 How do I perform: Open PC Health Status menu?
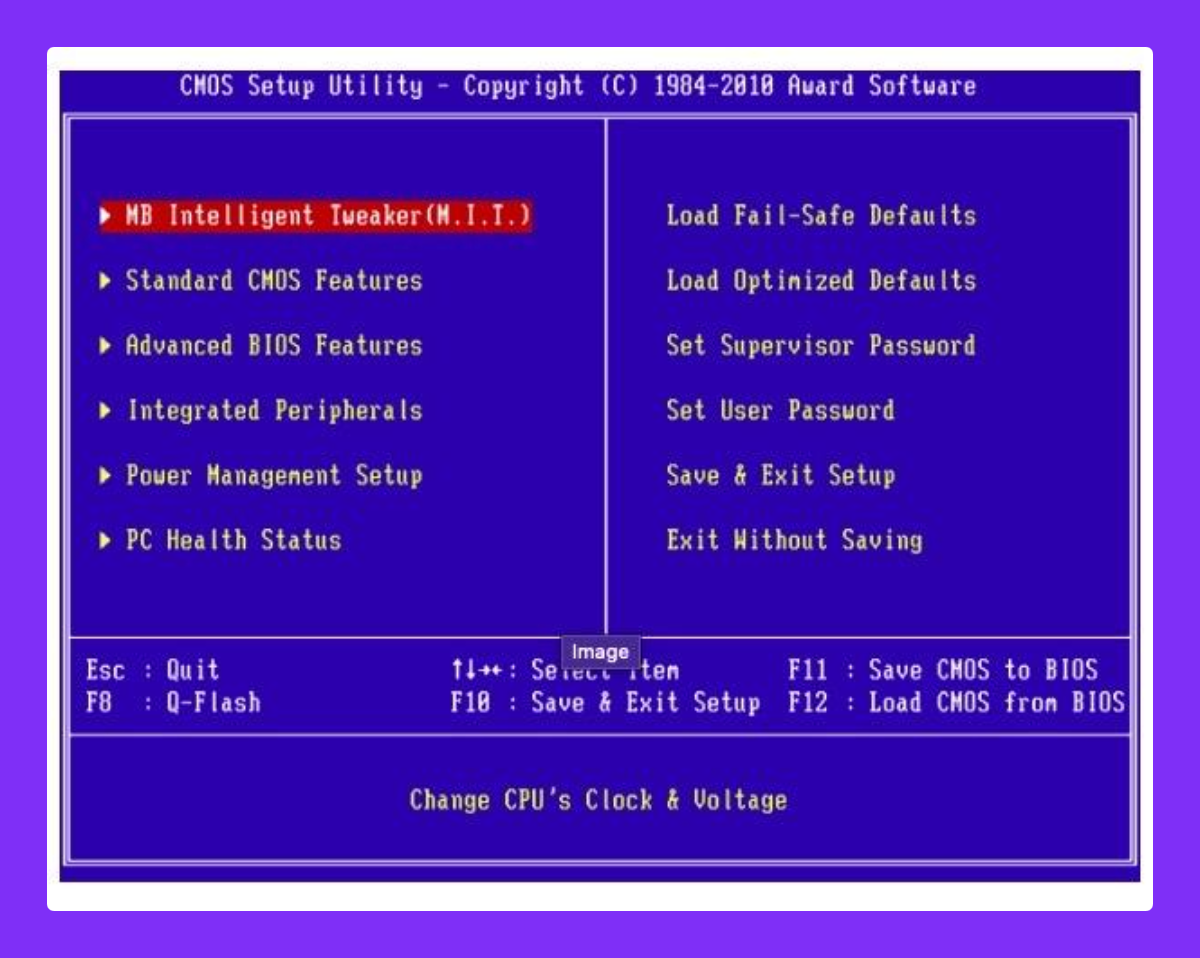pyautogui.click(x=233, y=540)
